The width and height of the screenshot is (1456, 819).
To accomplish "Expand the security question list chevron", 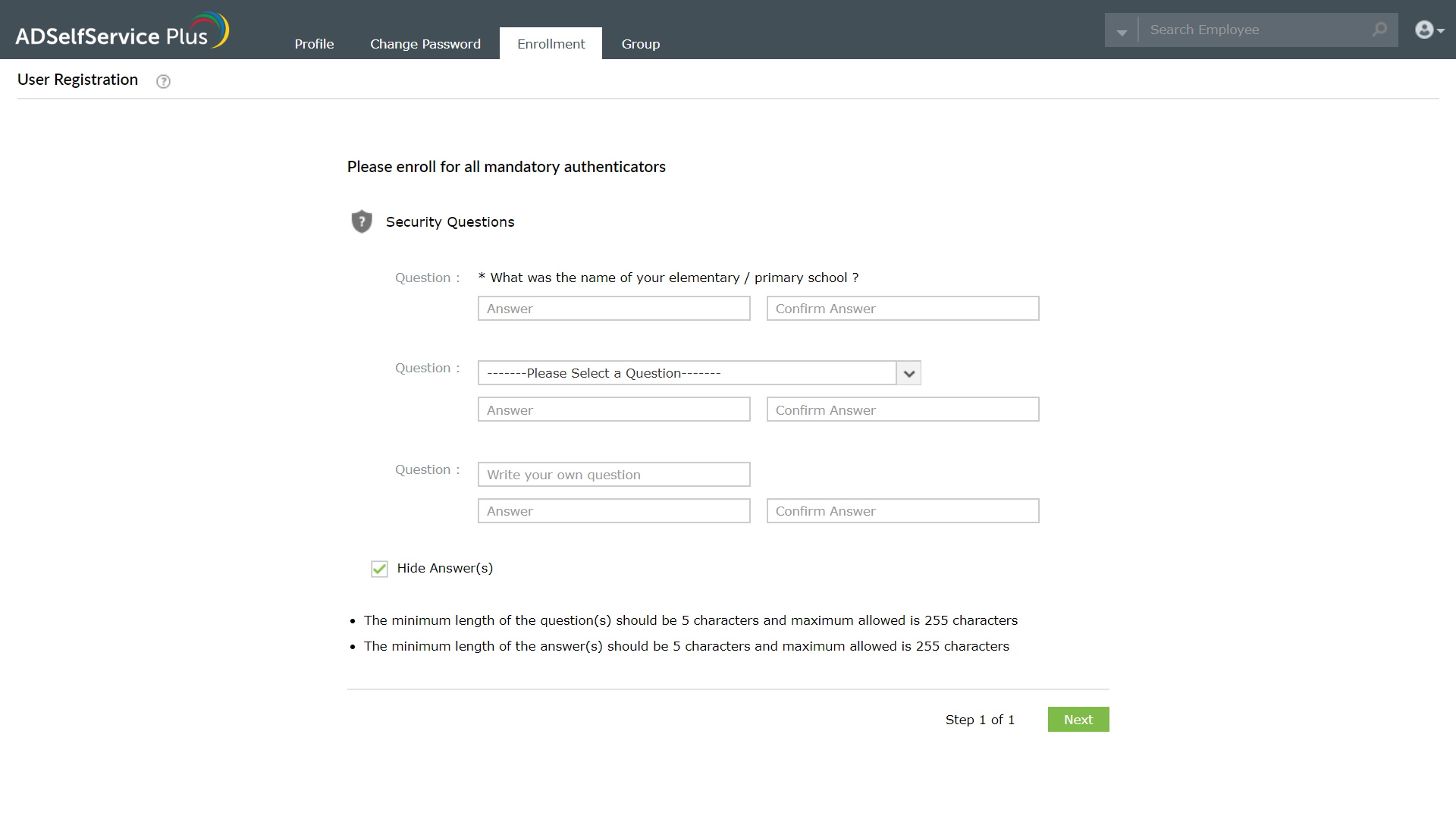I will (x=908, y=372).
